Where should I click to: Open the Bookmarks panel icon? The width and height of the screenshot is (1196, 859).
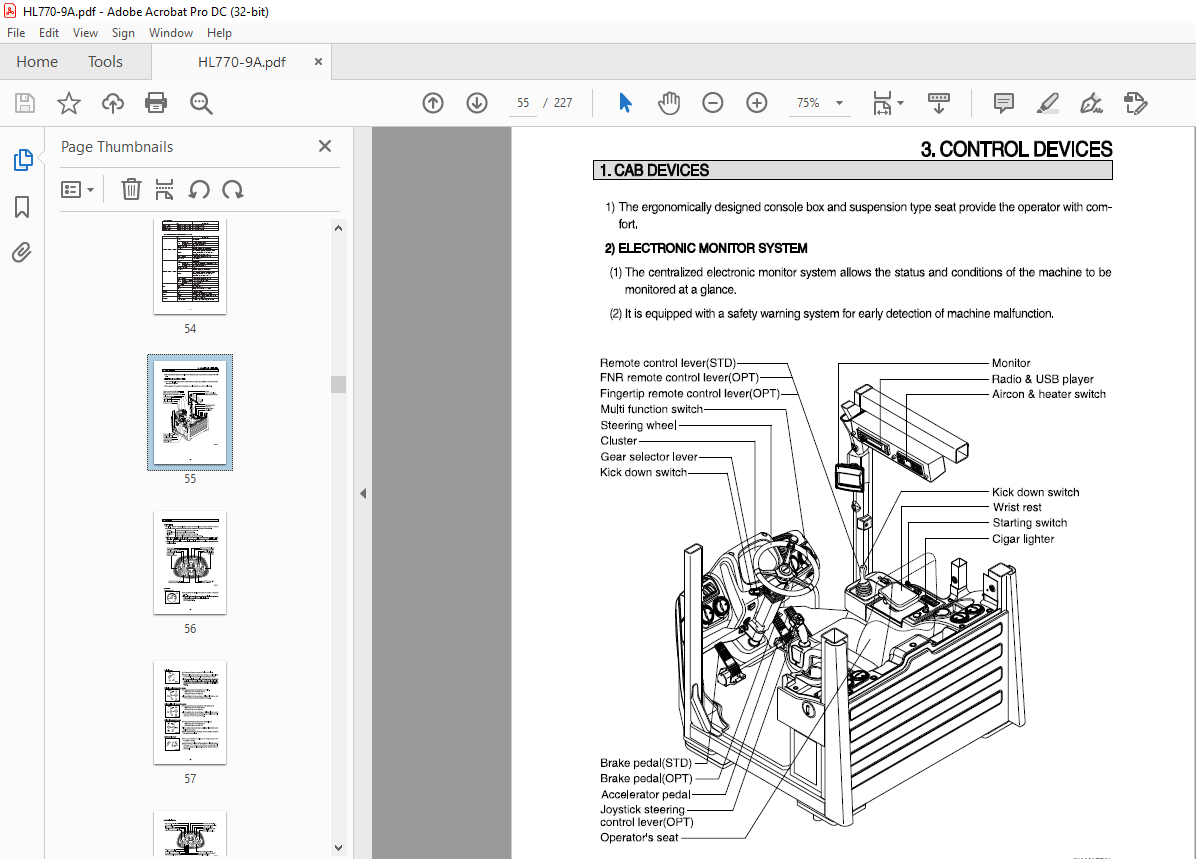22,207
